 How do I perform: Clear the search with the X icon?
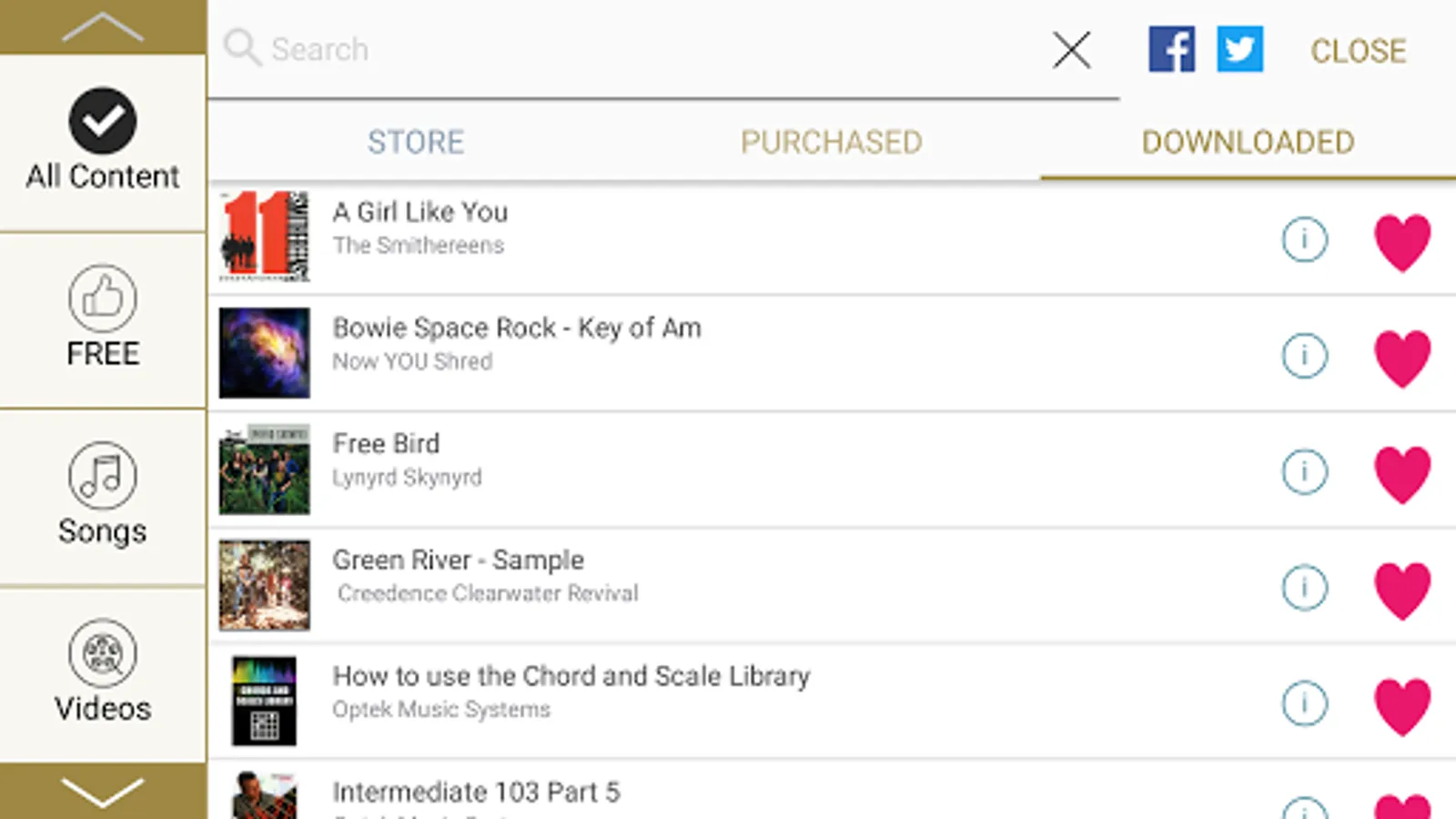[1071, 50]
